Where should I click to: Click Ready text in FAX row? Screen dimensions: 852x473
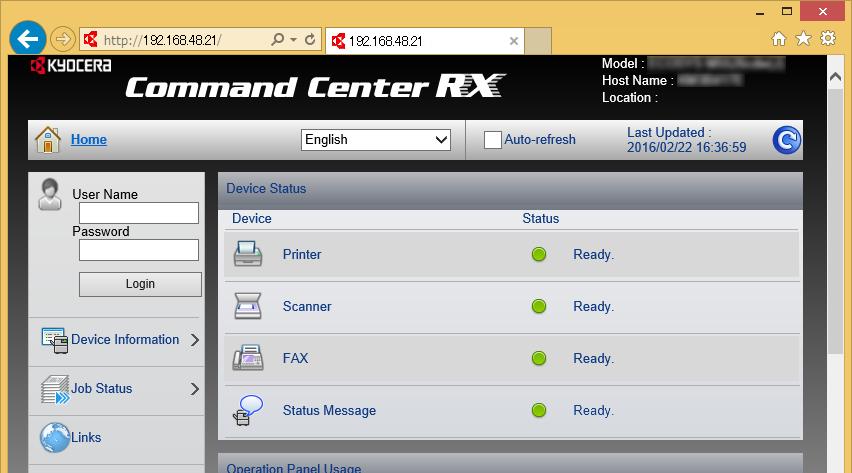(593, 358)
